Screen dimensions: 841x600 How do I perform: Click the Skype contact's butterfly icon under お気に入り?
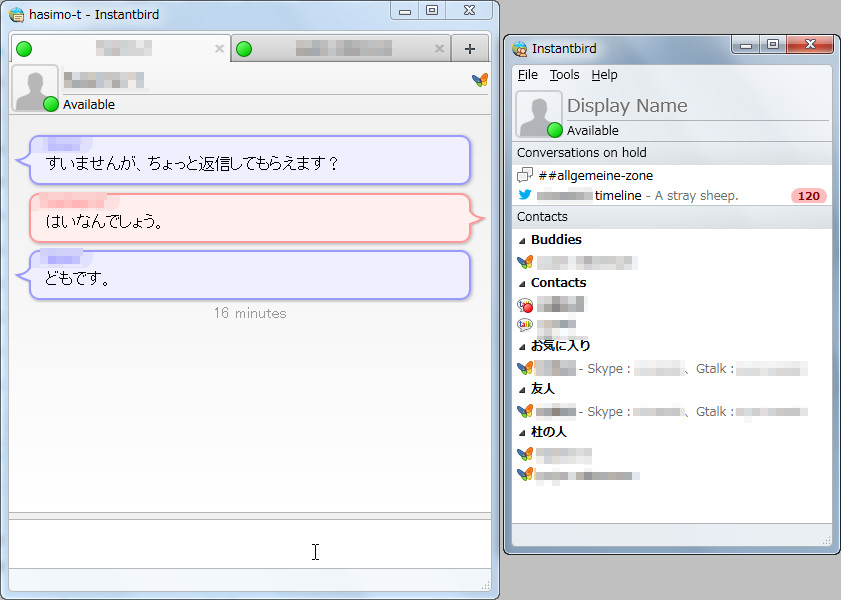(x=522, y=368)
